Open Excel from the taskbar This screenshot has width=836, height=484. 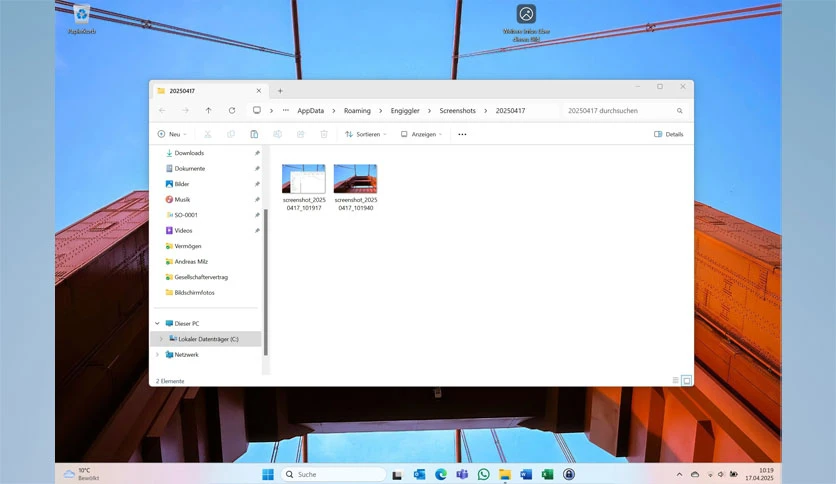click(548, 474)
